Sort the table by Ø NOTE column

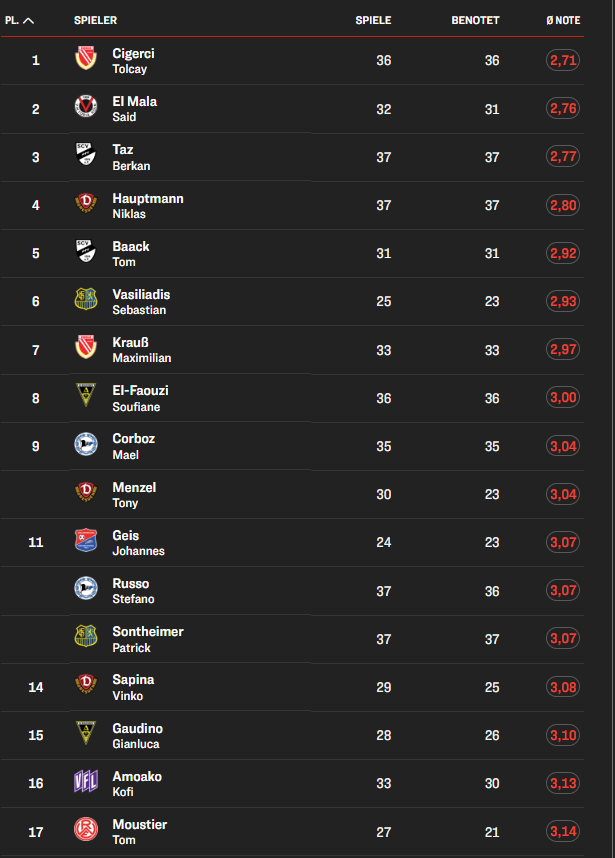point(563,20)
